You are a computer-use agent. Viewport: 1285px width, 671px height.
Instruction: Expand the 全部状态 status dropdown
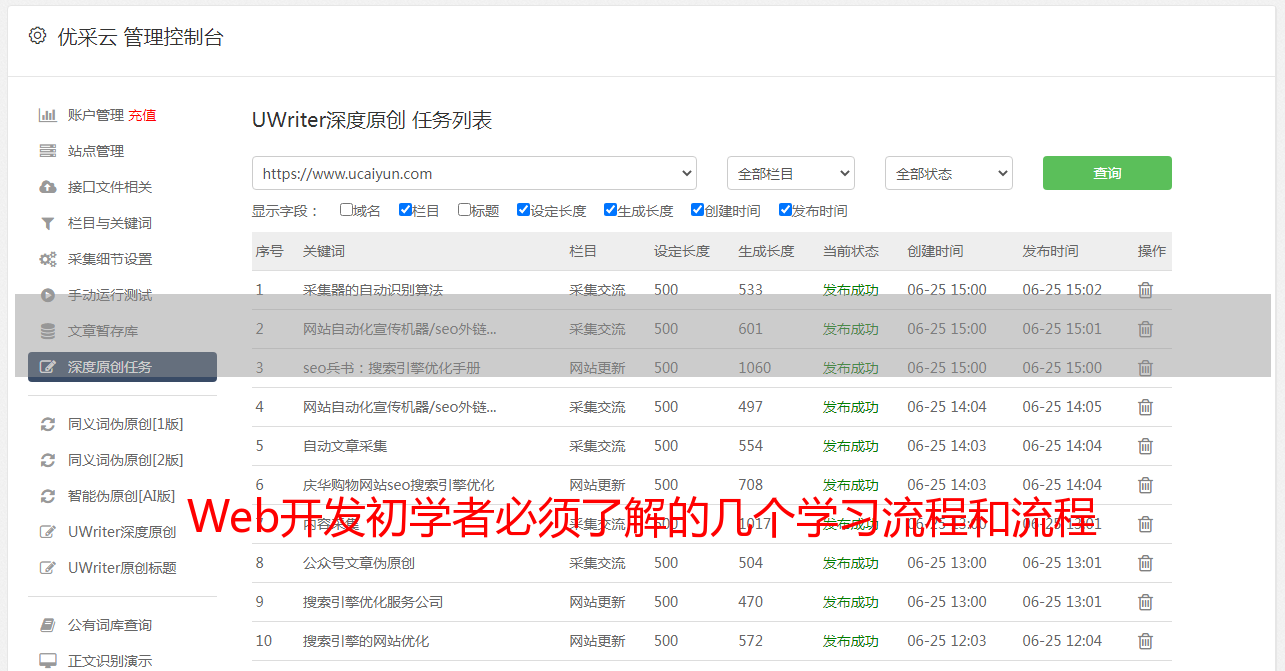click(x=948, y=173)
